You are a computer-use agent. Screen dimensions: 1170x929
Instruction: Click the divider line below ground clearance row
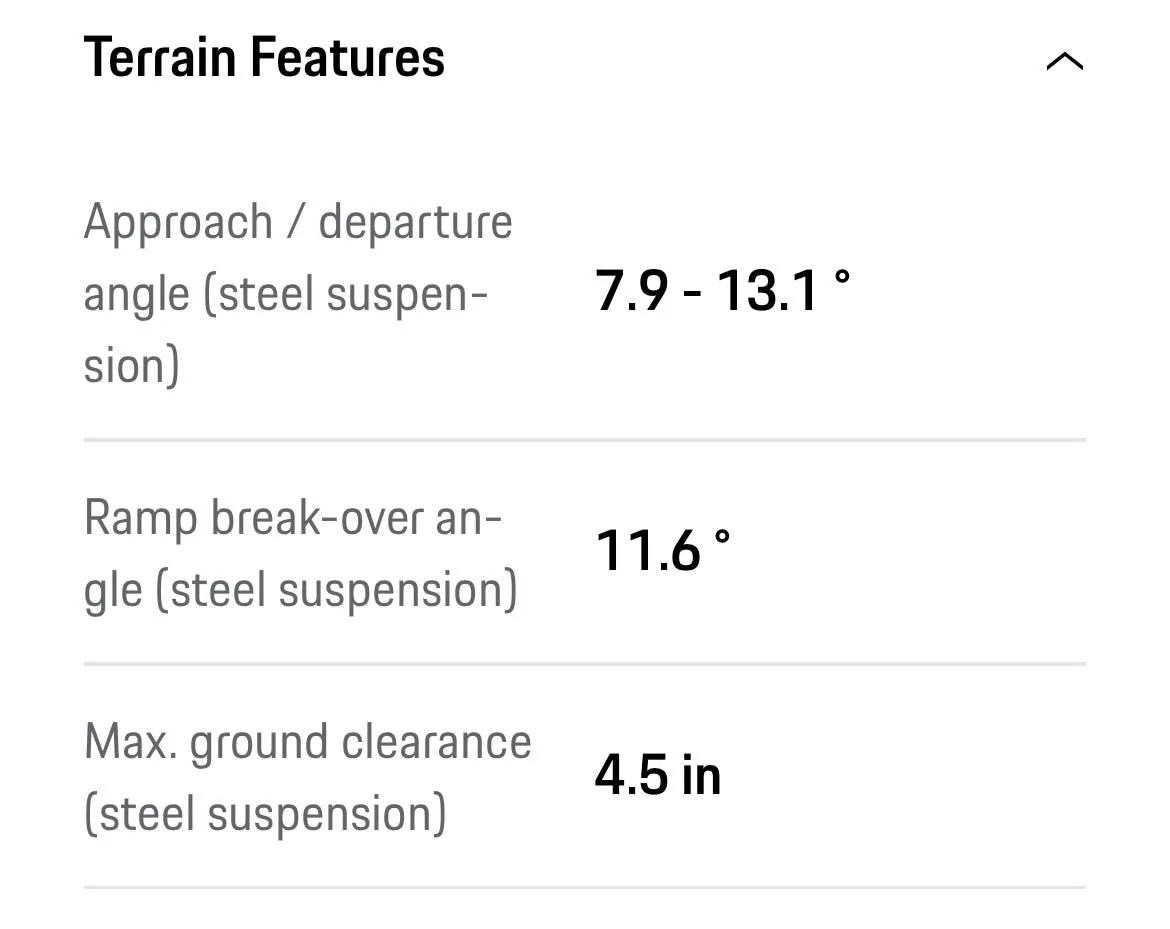(x=584, y=887)
